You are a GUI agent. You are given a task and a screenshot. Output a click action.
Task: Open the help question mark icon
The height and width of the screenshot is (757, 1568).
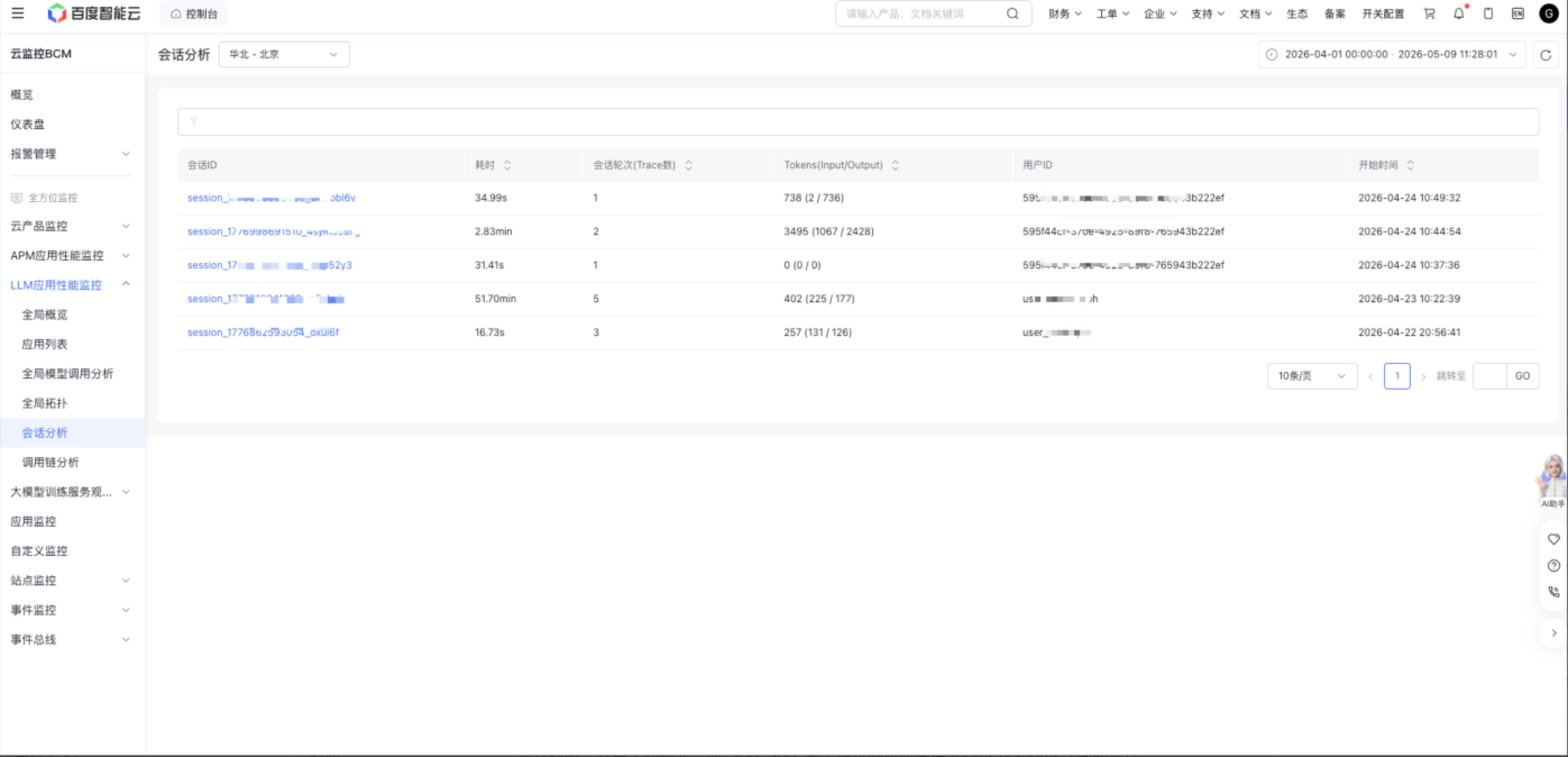tap(1554, 566)
